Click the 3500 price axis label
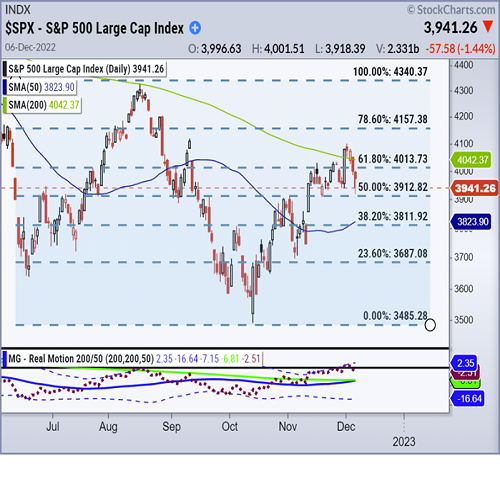Screen dimensions: 500x500 point(464,320)
